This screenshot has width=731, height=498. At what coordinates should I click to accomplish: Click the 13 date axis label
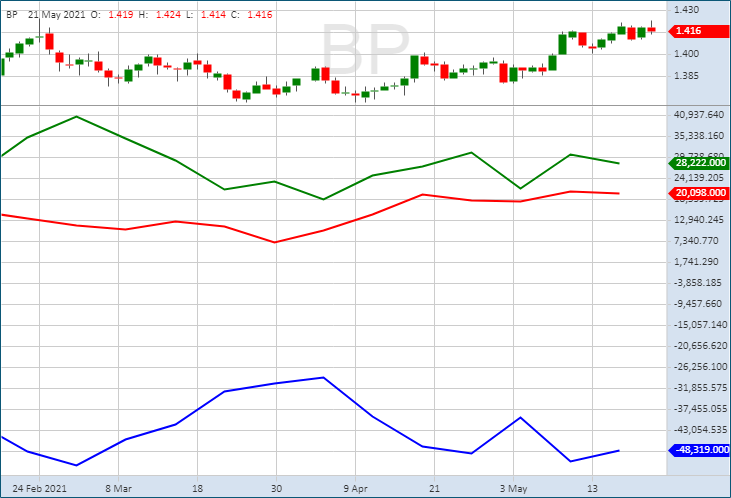click(x=592, y=488)
